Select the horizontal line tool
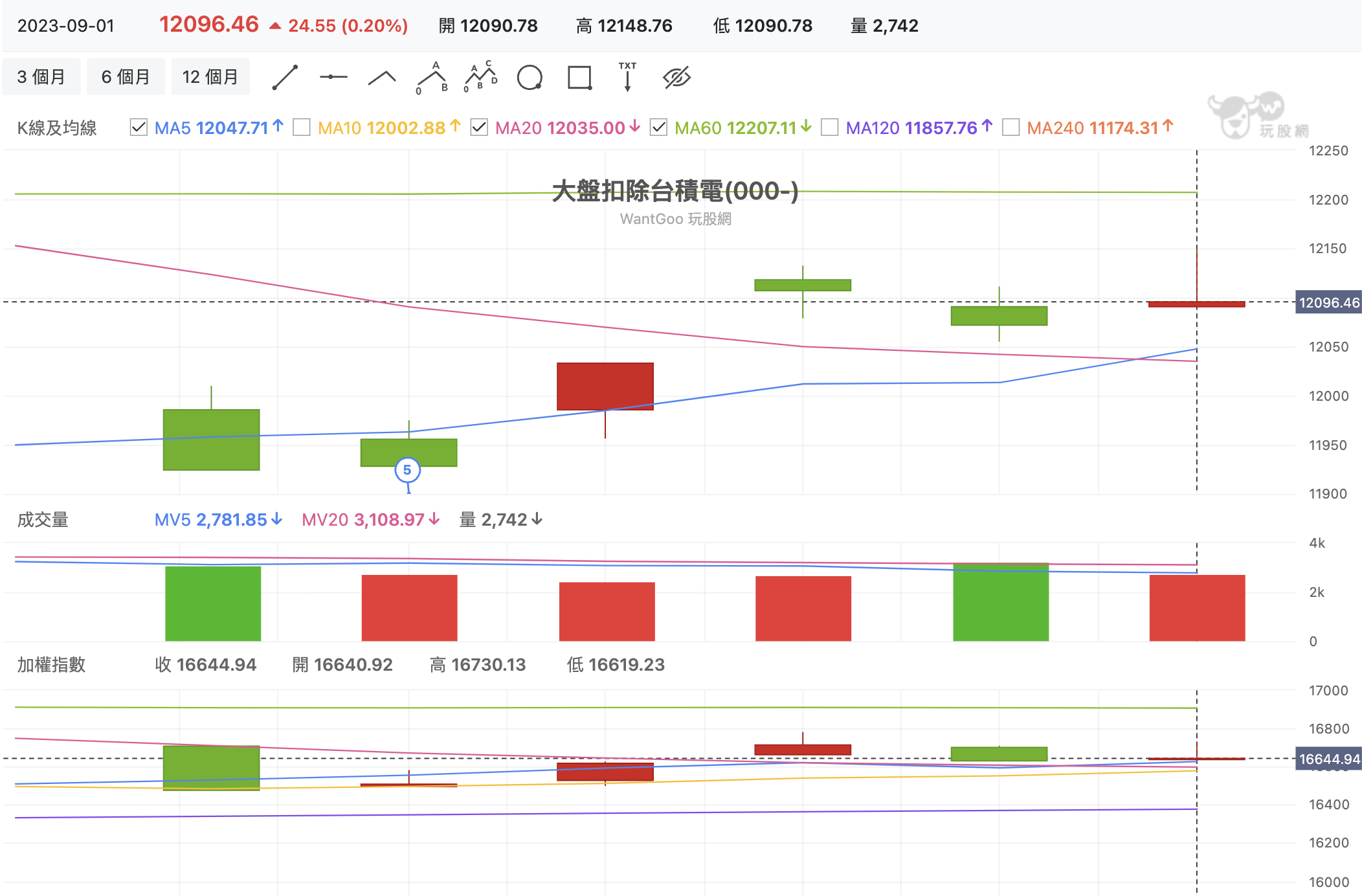Image resolution: width=1362 pixels, height=896 pixels. [333, 78]
